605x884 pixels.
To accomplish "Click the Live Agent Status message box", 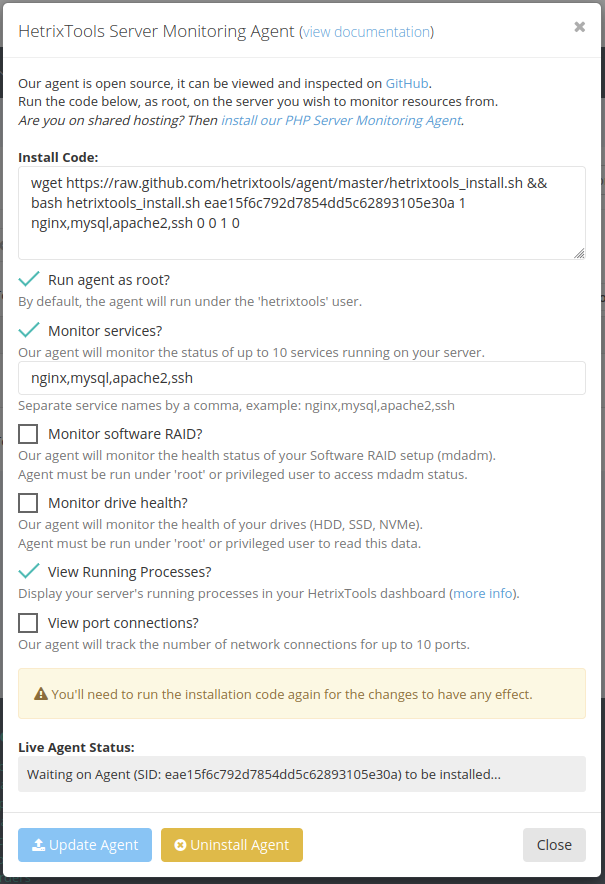I will click(302, 774).
